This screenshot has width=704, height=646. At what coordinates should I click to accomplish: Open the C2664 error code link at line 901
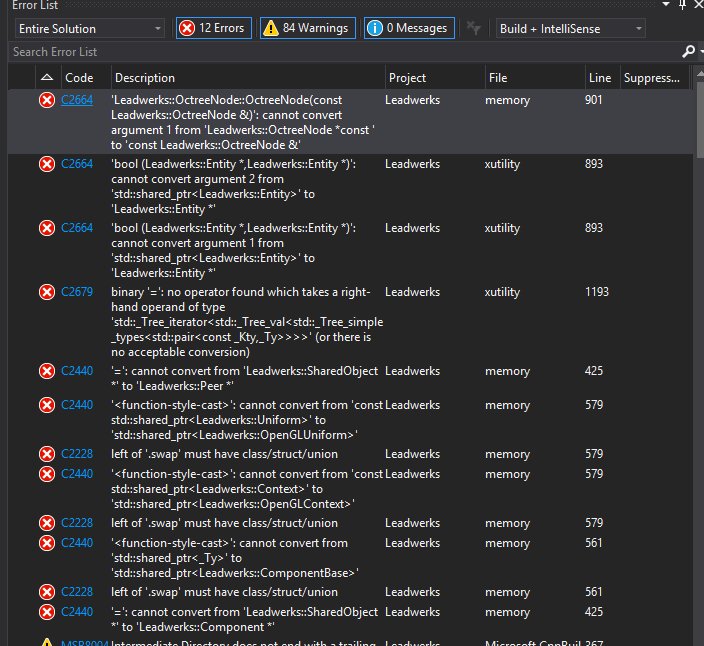tap(77, 100)
